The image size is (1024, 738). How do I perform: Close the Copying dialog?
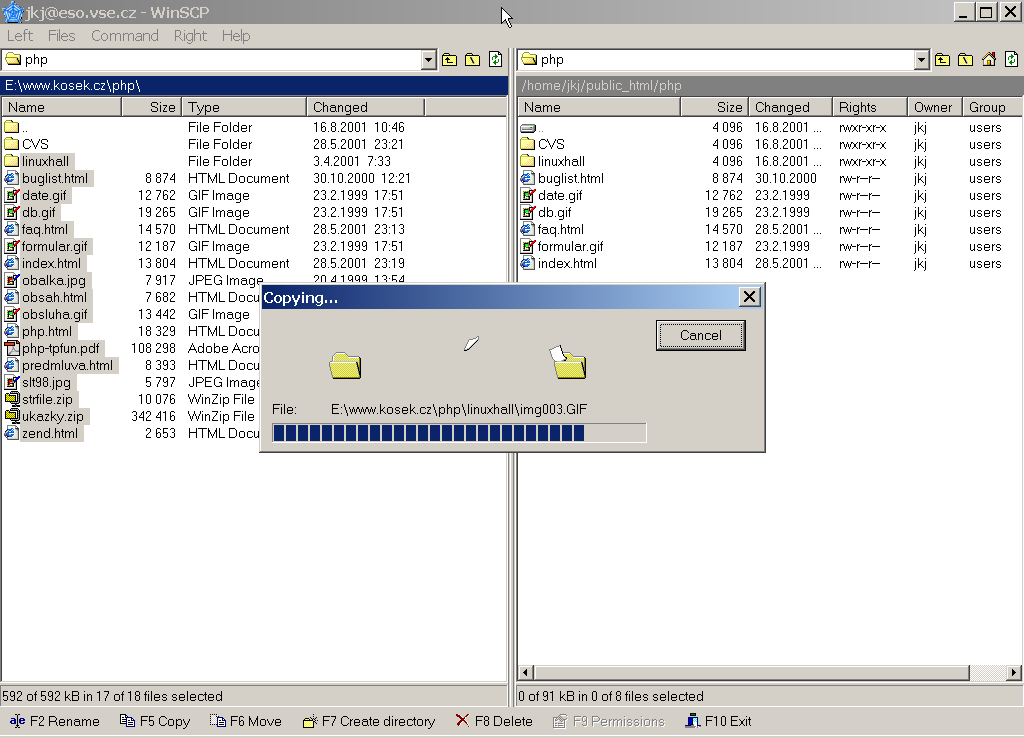[750, 297]
